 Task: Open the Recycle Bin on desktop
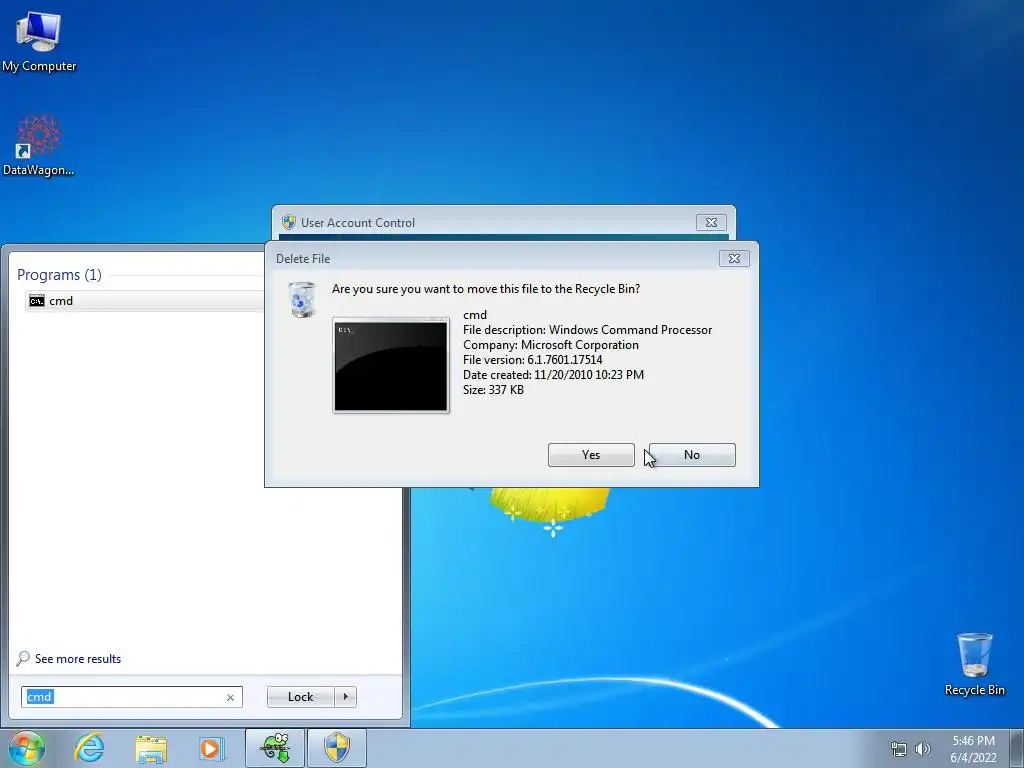pos(974,664)
